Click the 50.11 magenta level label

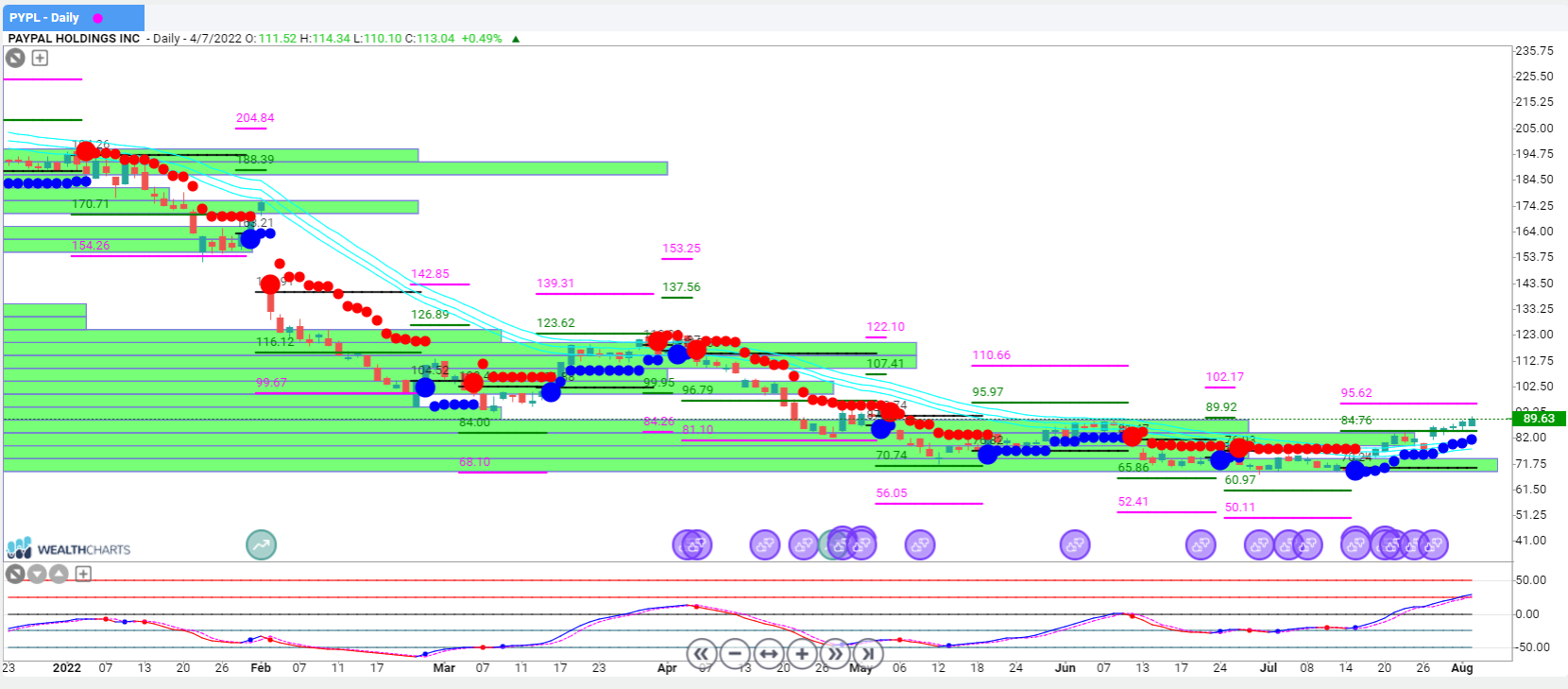pos(1240,508)
